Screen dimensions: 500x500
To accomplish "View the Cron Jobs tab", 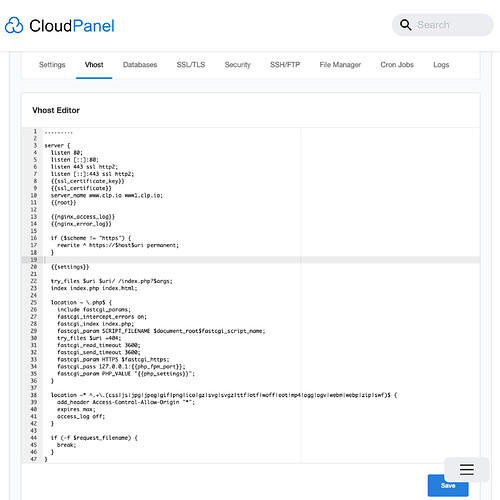I will [x=397, y=65].
